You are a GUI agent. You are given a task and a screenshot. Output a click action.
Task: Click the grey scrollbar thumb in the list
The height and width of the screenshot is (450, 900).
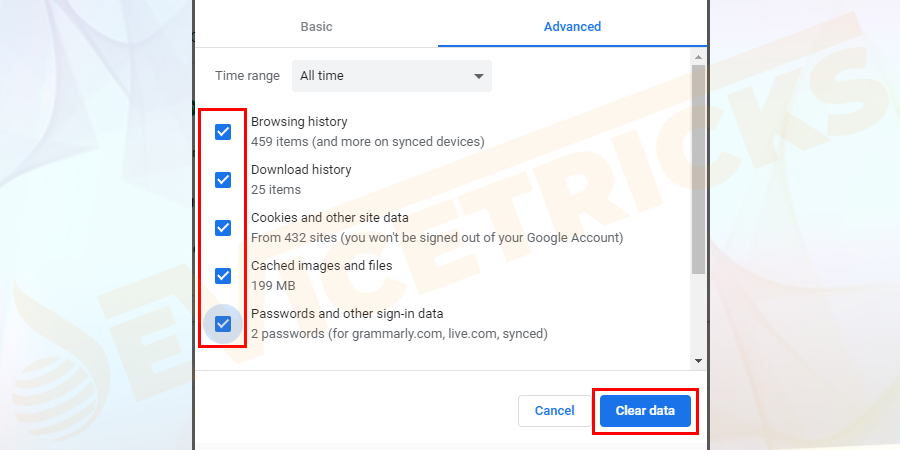point(699,169)
